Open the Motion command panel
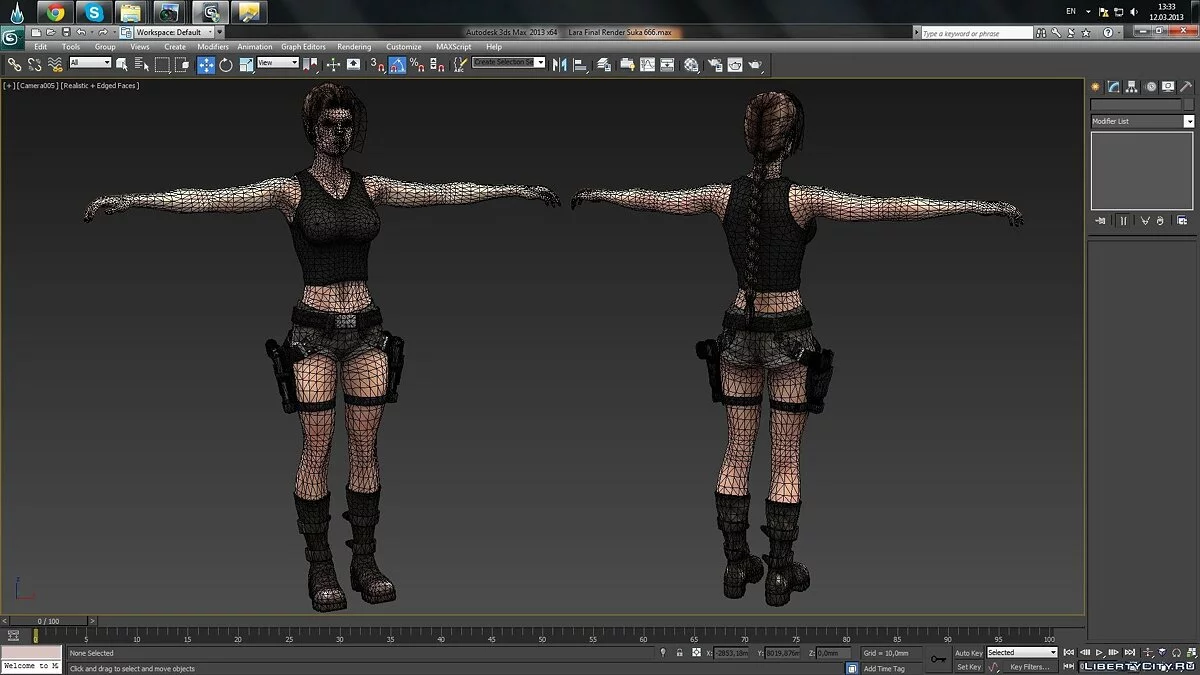Screen dimensions: 1200x675 point(1150,87)
